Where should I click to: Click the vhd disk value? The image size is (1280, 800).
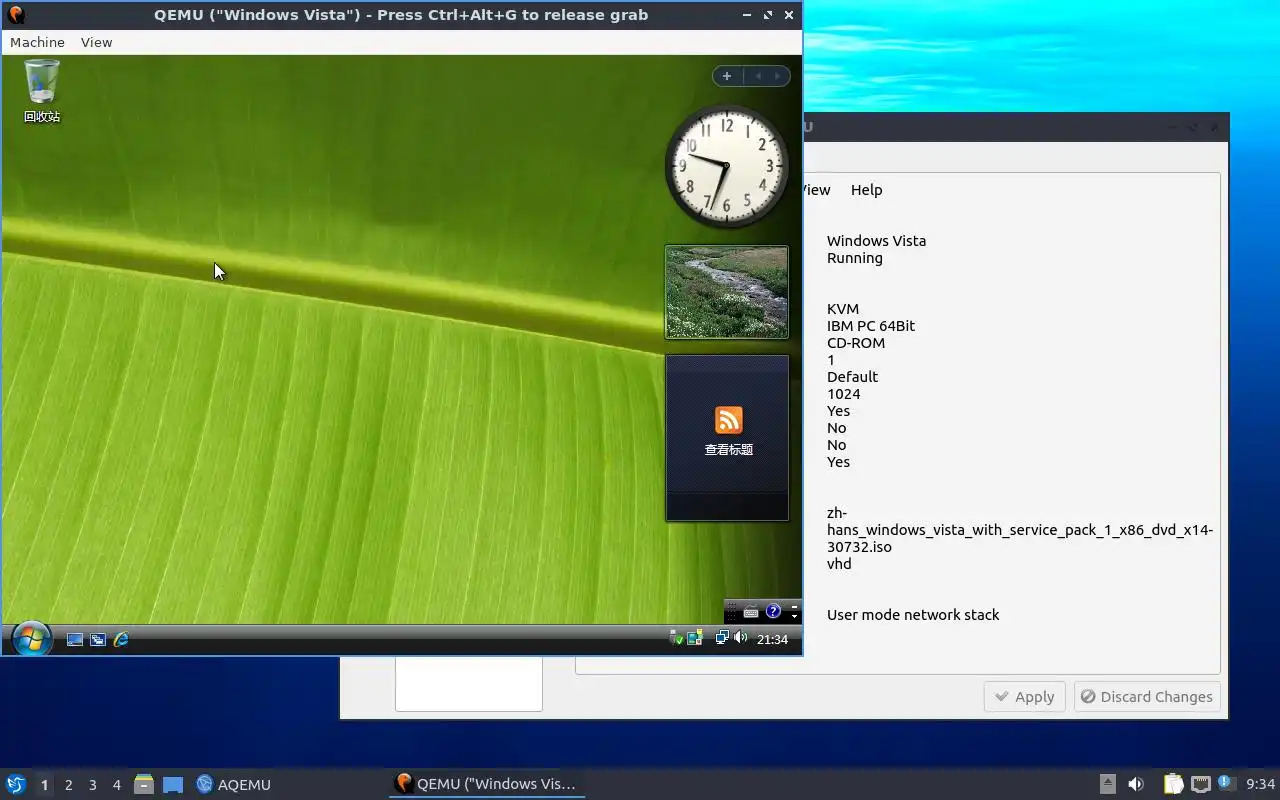click(839, 564)
